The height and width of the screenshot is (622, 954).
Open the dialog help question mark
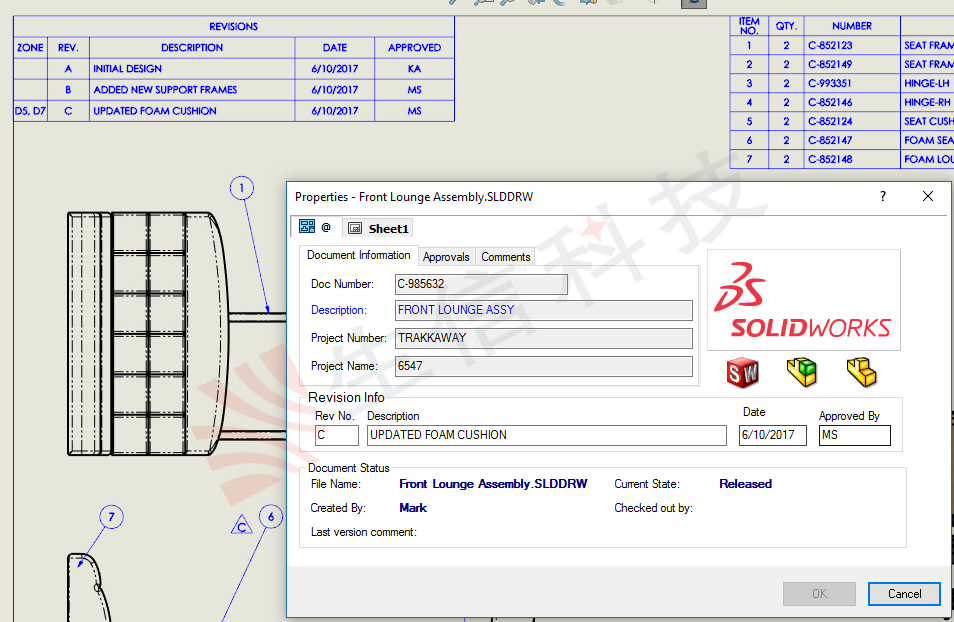(x=882, y=196)
